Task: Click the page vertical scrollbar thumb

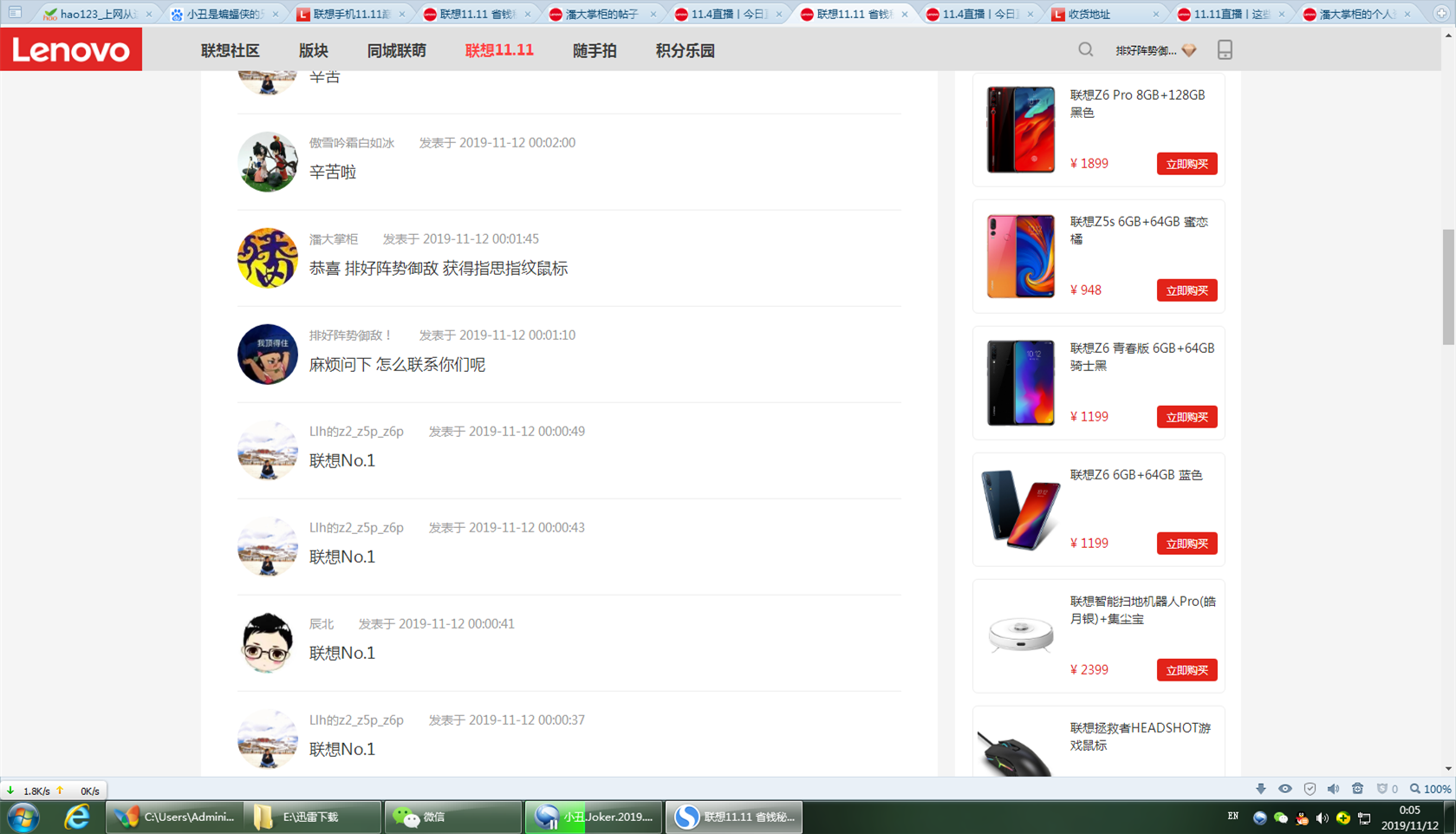Action: point(1448,286)
